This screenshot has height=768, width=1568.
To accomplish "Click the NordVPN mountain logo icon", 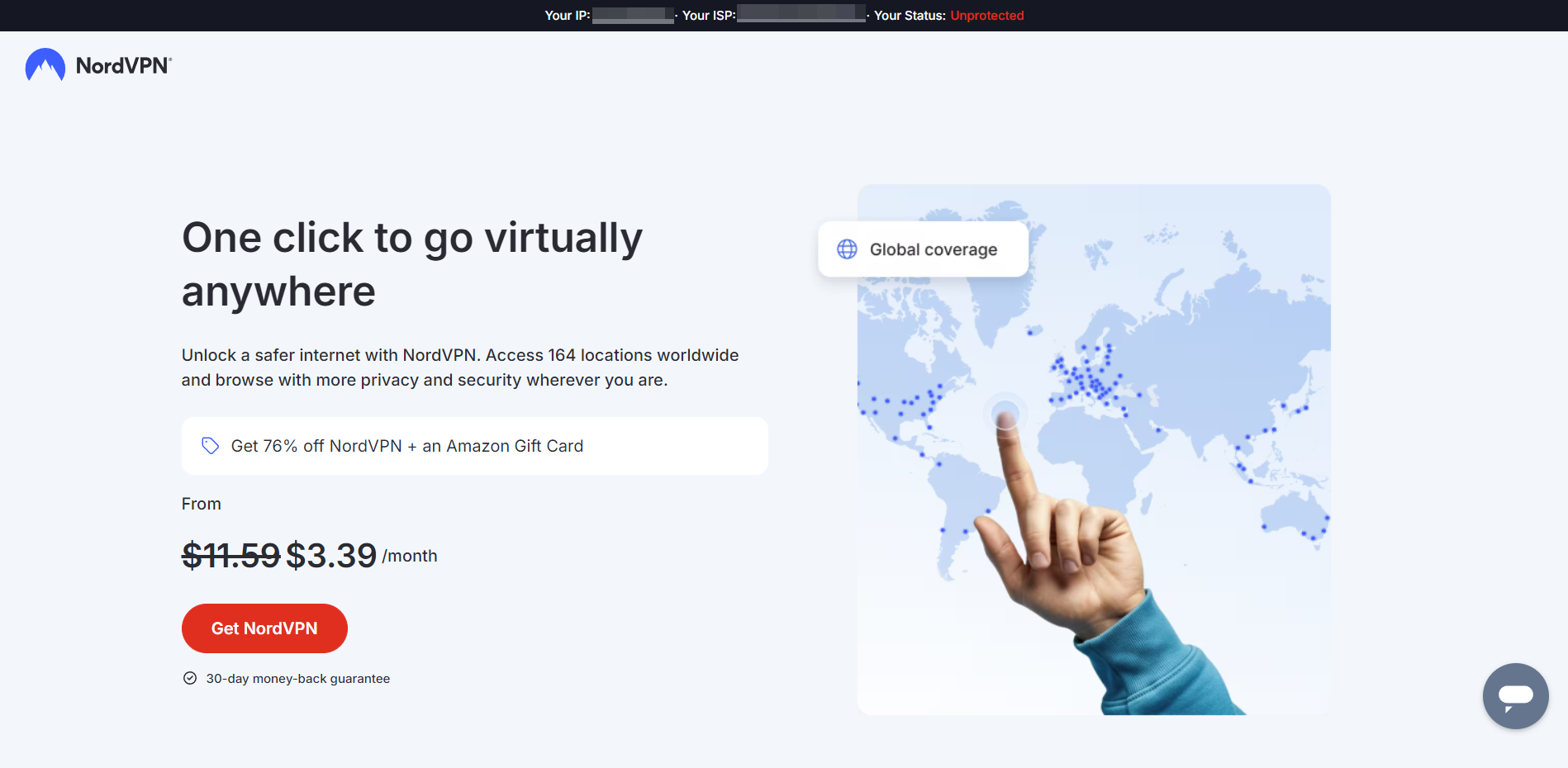I will coord(45,65).
